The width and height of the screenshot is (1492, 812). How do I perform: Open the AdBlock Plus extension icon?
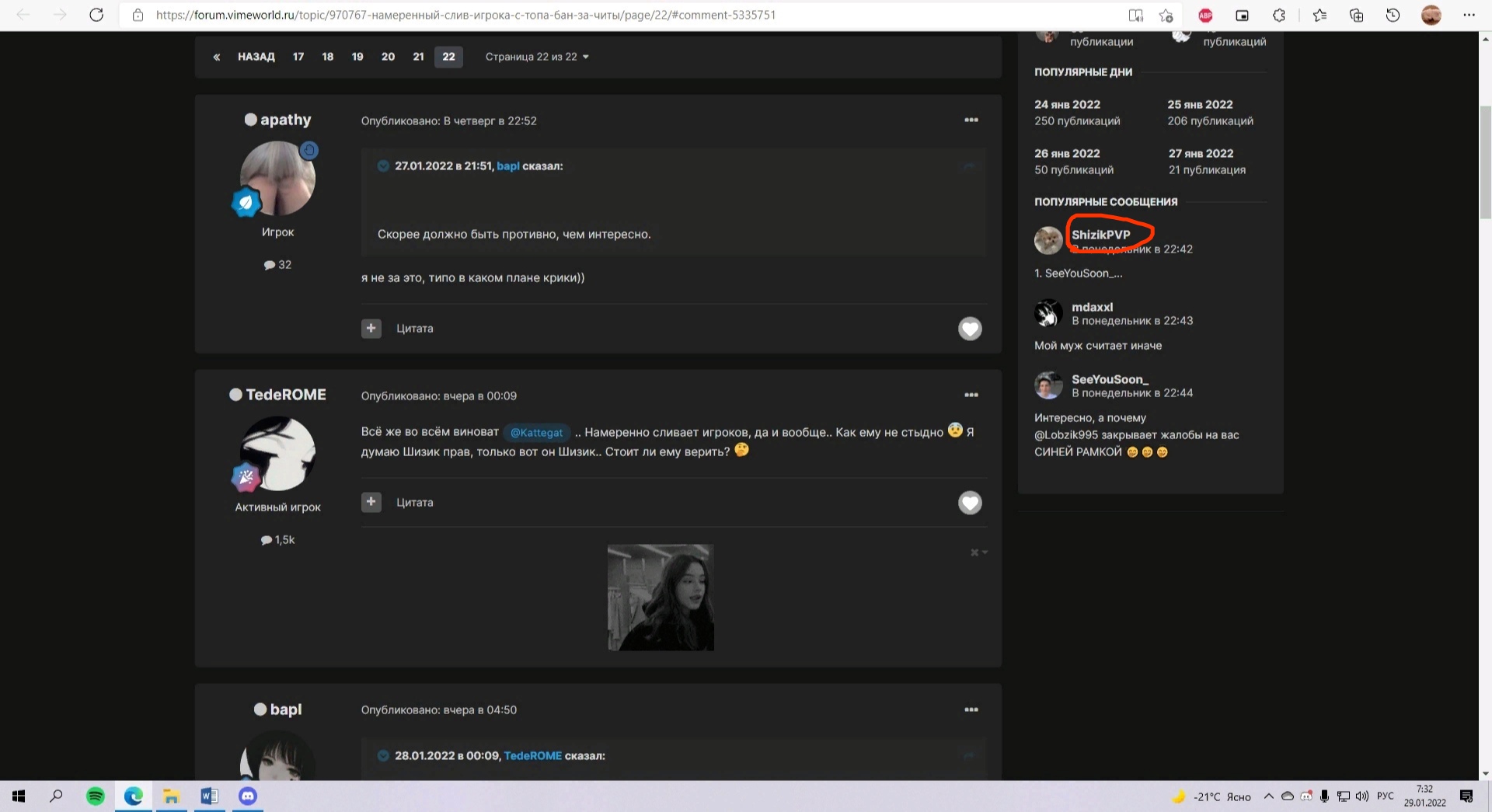pos(1205,15)
